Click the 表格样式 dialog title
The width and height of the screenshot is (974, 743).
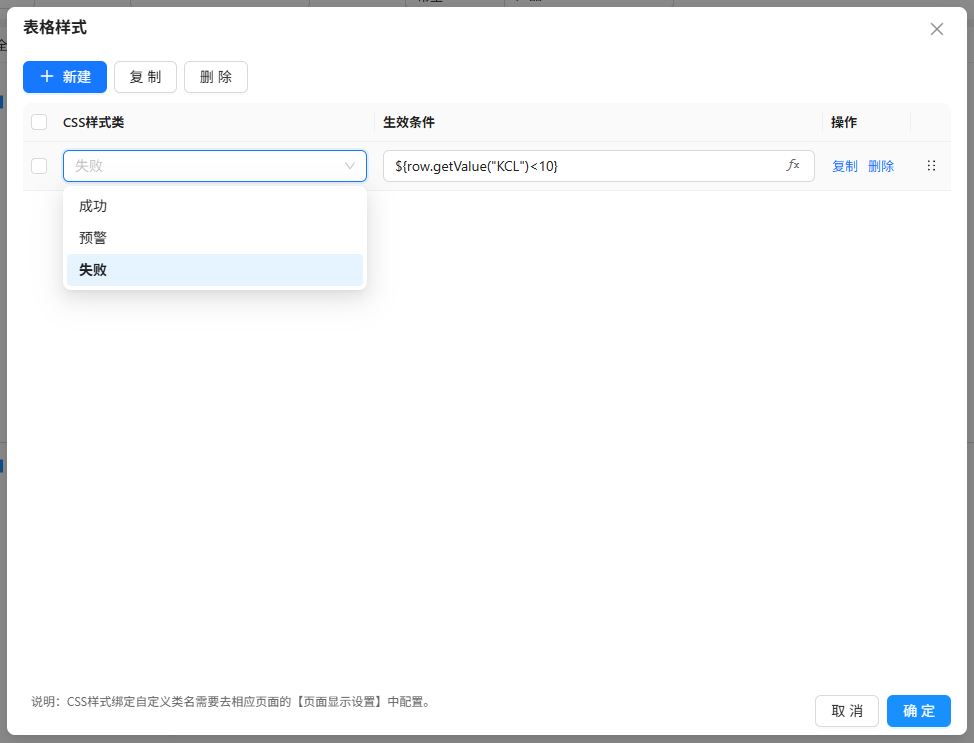click(55, 27)
